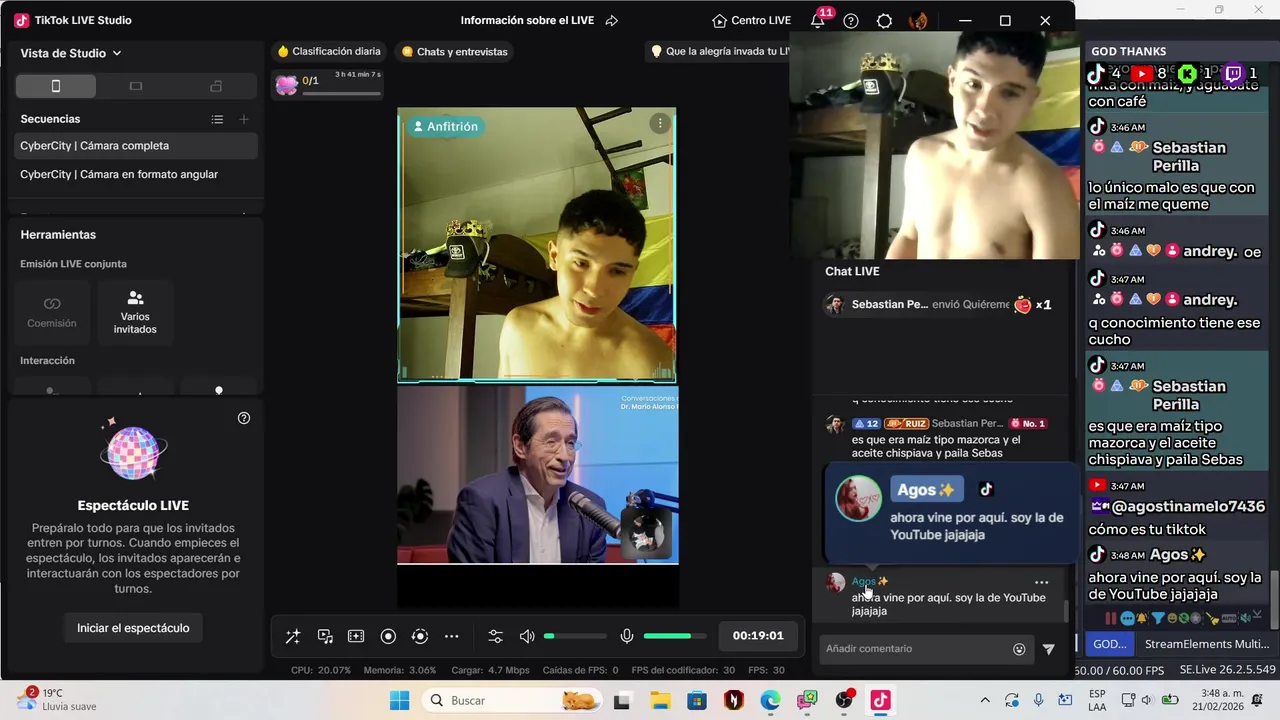Open OBS Studio from taskbar
This screenshot has height=720, width=1280.
[845, 700]
